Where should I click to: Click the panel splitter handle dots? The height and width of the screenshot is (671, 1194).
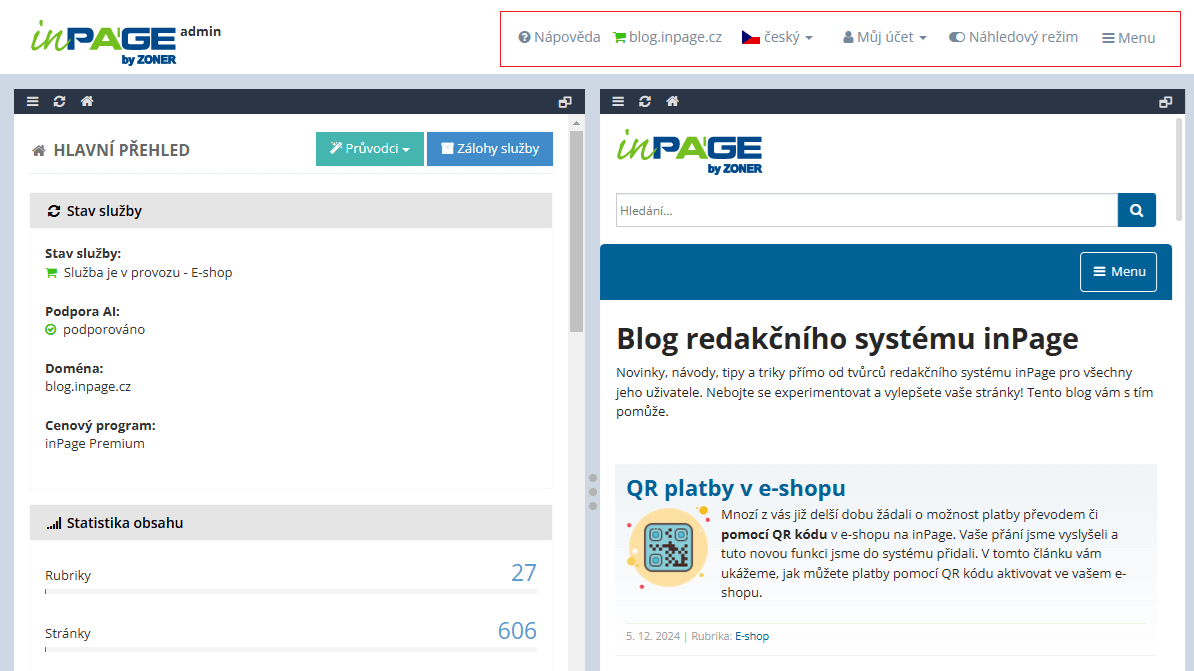pyautogui.click(x=592, y=492)
